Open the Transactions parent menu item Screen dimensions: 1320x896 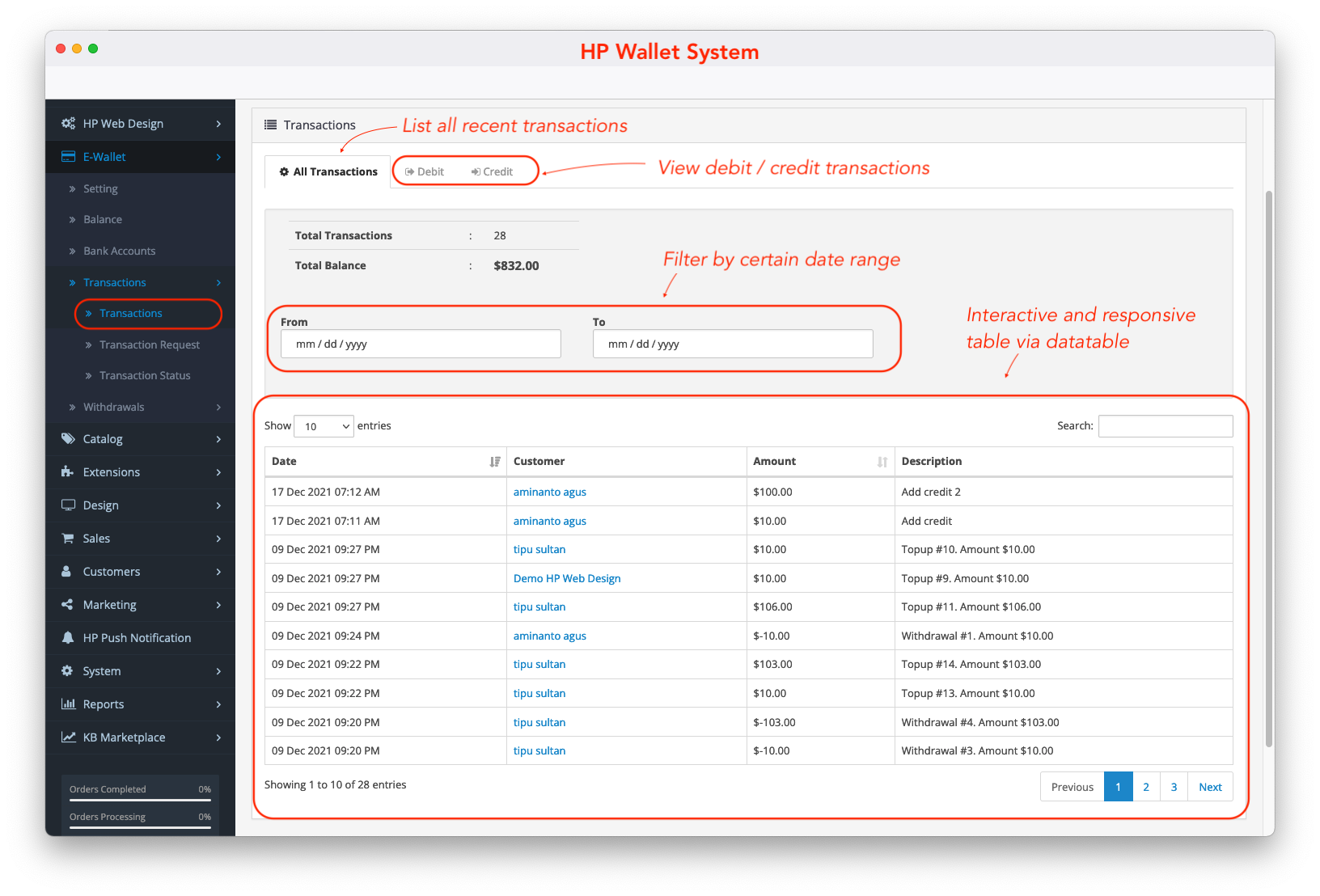115,283
